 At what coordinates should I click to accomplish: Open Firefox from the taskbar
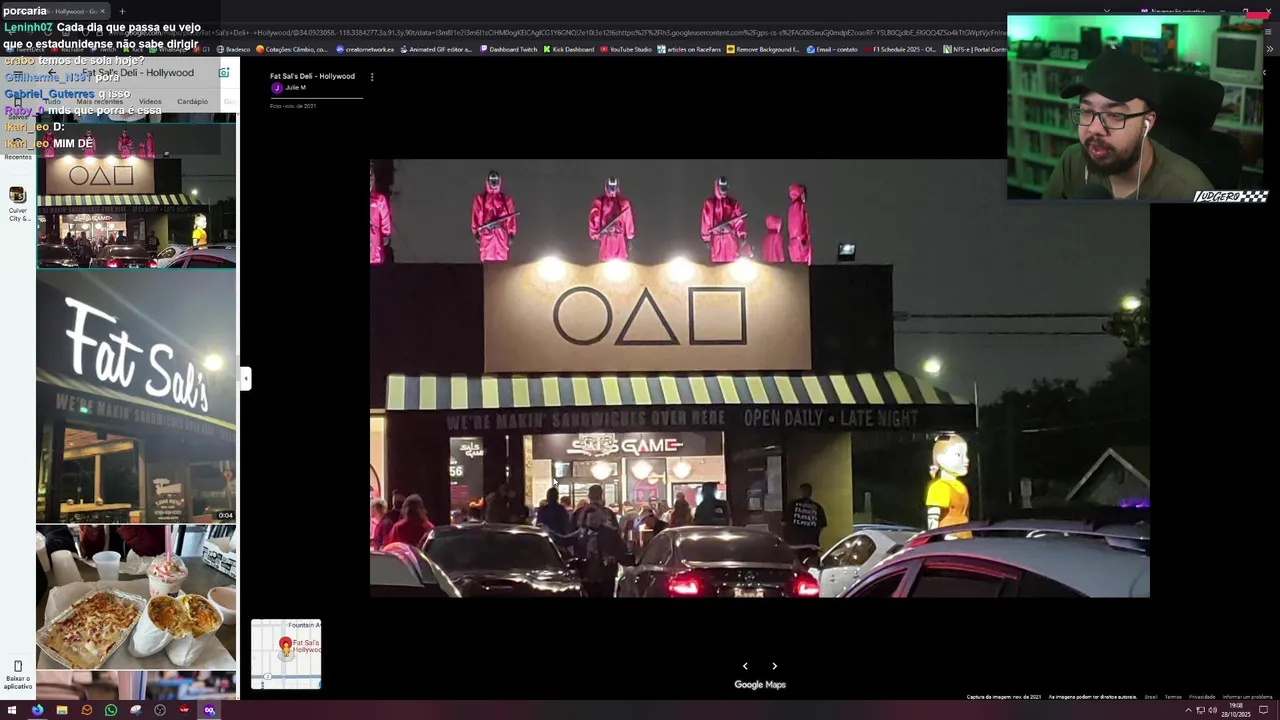(x=37, y=710)
